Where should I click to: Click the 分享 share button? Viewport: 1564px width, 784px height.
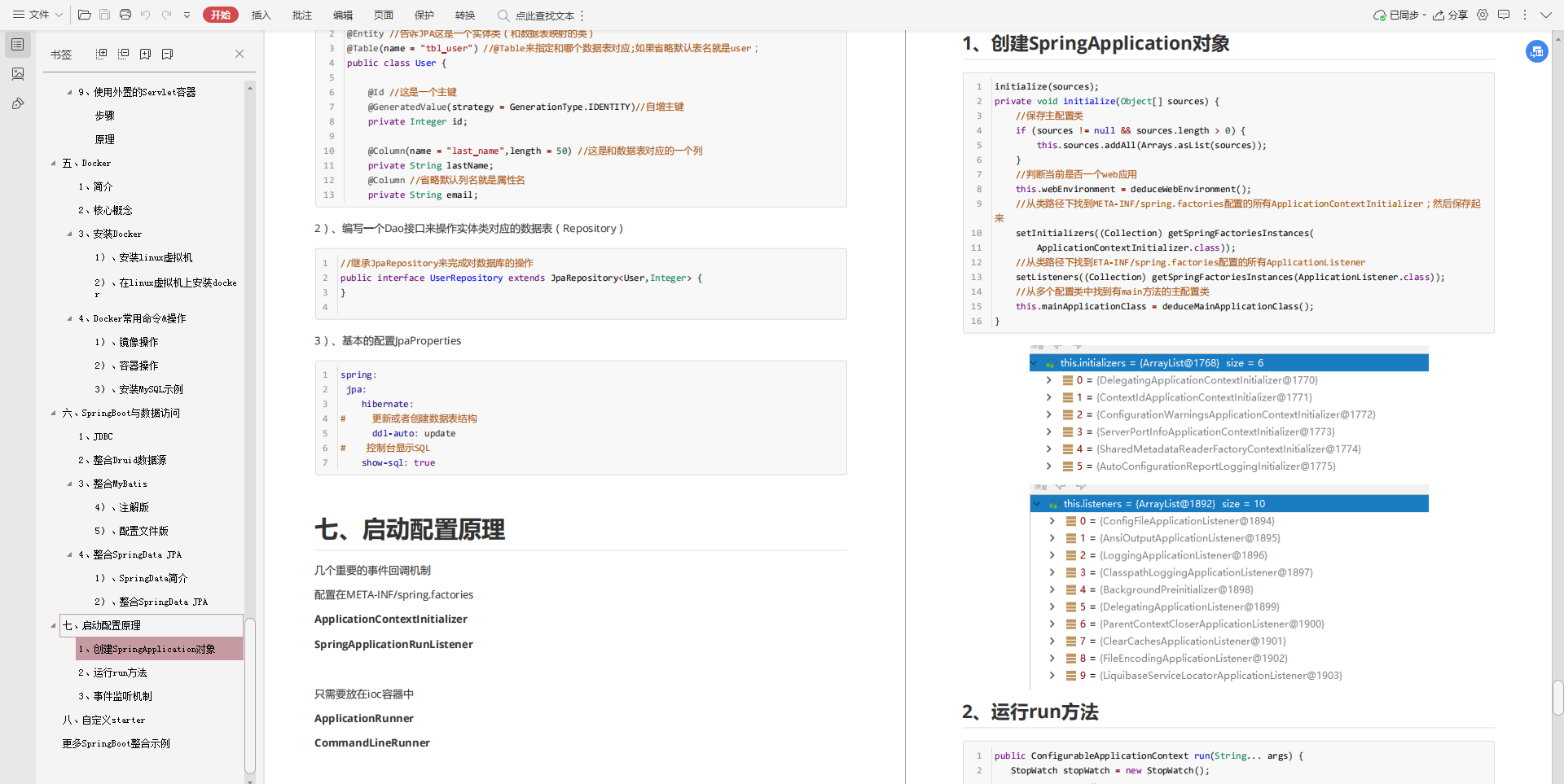pyautogui.click(x=1451, y=15)
